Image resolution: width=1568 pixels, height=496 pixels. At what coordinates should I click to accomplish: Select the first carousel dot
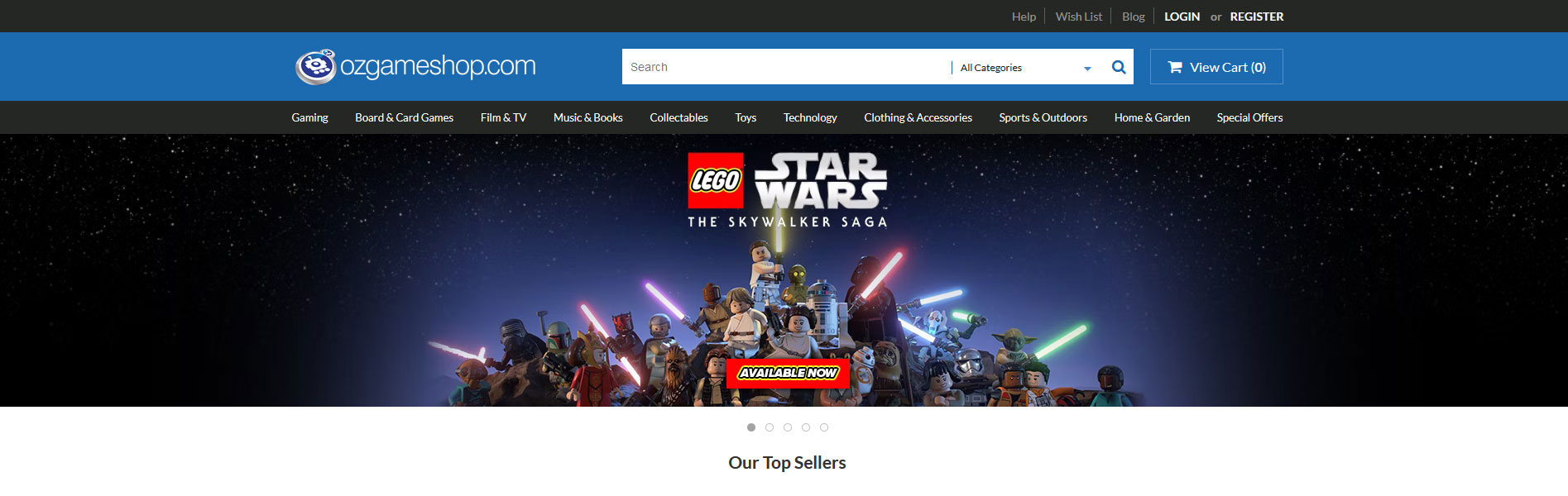pos(751,427)
